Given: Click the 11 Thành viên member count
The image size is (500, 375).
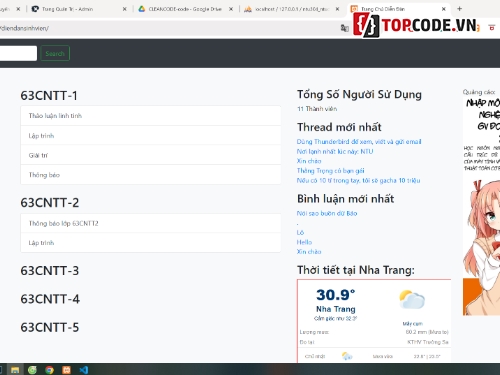Looking at the screenshot, I should (x=317, y=109).
